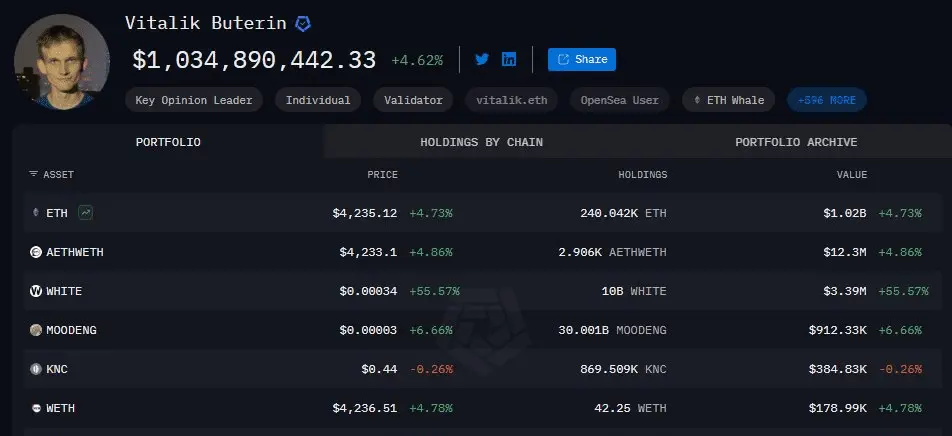
Task: Sort by the ASSET column header
Action: tap(58, 174)
